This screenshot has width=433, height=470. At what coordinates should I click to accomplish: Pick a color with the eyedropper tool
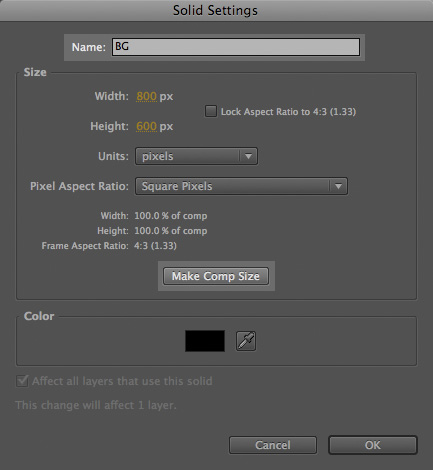point(246,341)
